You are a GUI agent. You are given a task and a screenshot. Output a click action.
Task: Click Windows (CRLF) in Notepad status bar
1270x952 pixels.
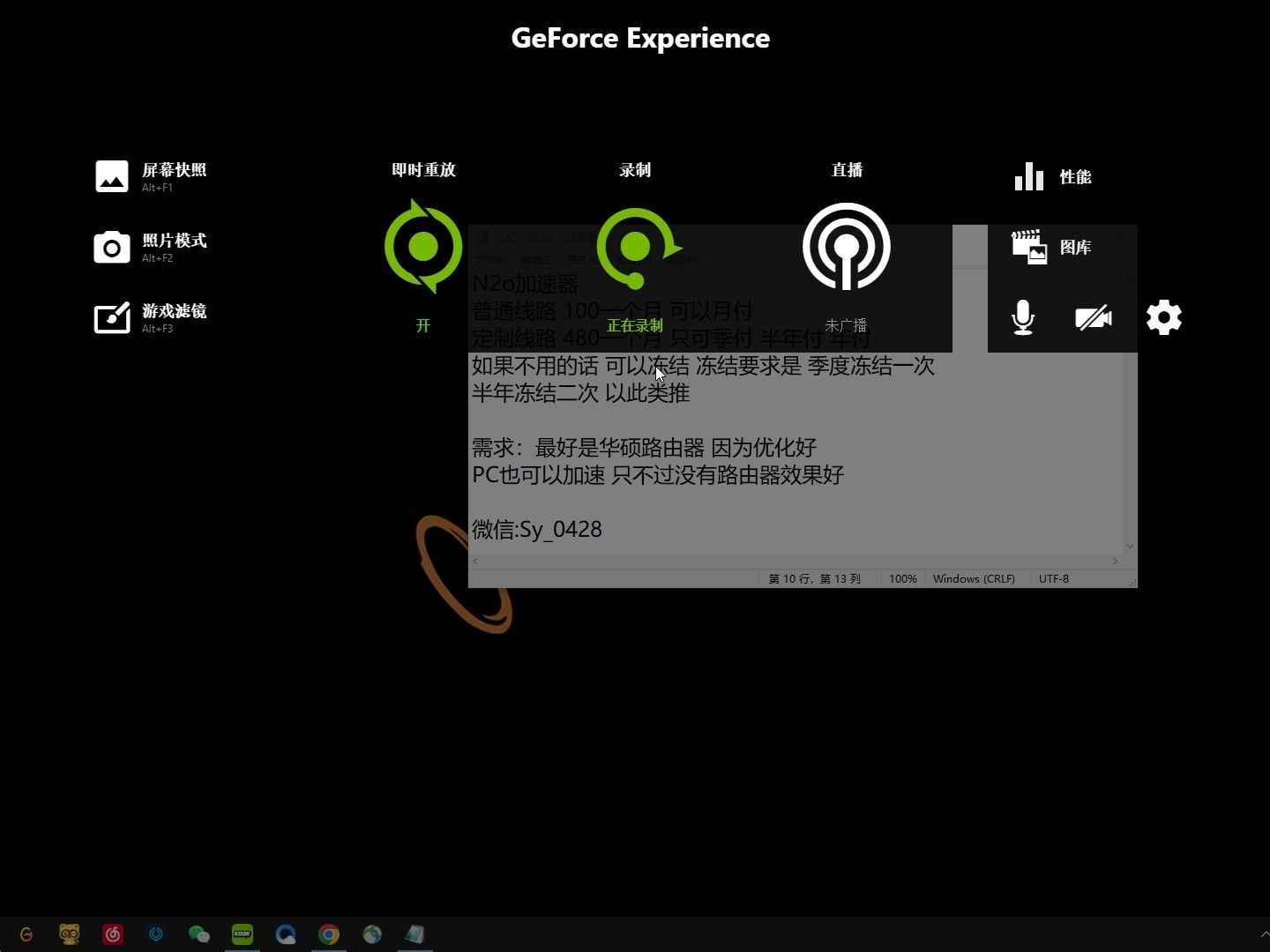tap(974, 579)
